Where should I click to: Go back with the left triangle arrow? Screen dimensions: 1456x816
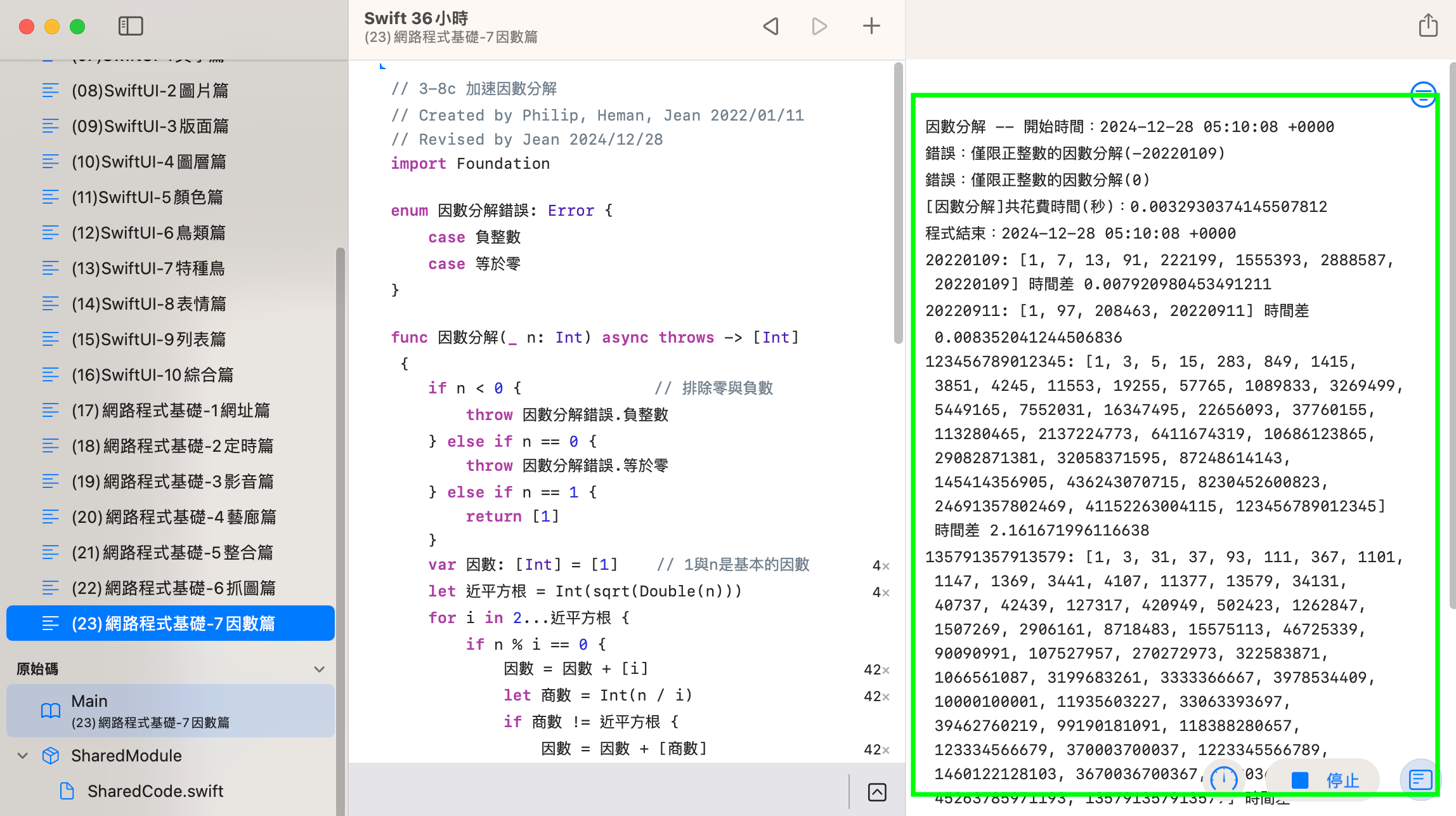pyautogui.click(x=770, y=26)
